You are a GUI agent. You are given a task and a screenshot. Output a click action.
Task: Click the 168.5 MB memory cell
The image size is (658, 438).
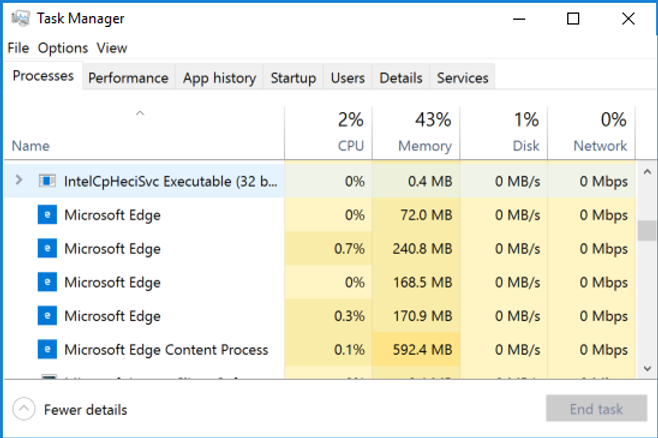point(416,282)
